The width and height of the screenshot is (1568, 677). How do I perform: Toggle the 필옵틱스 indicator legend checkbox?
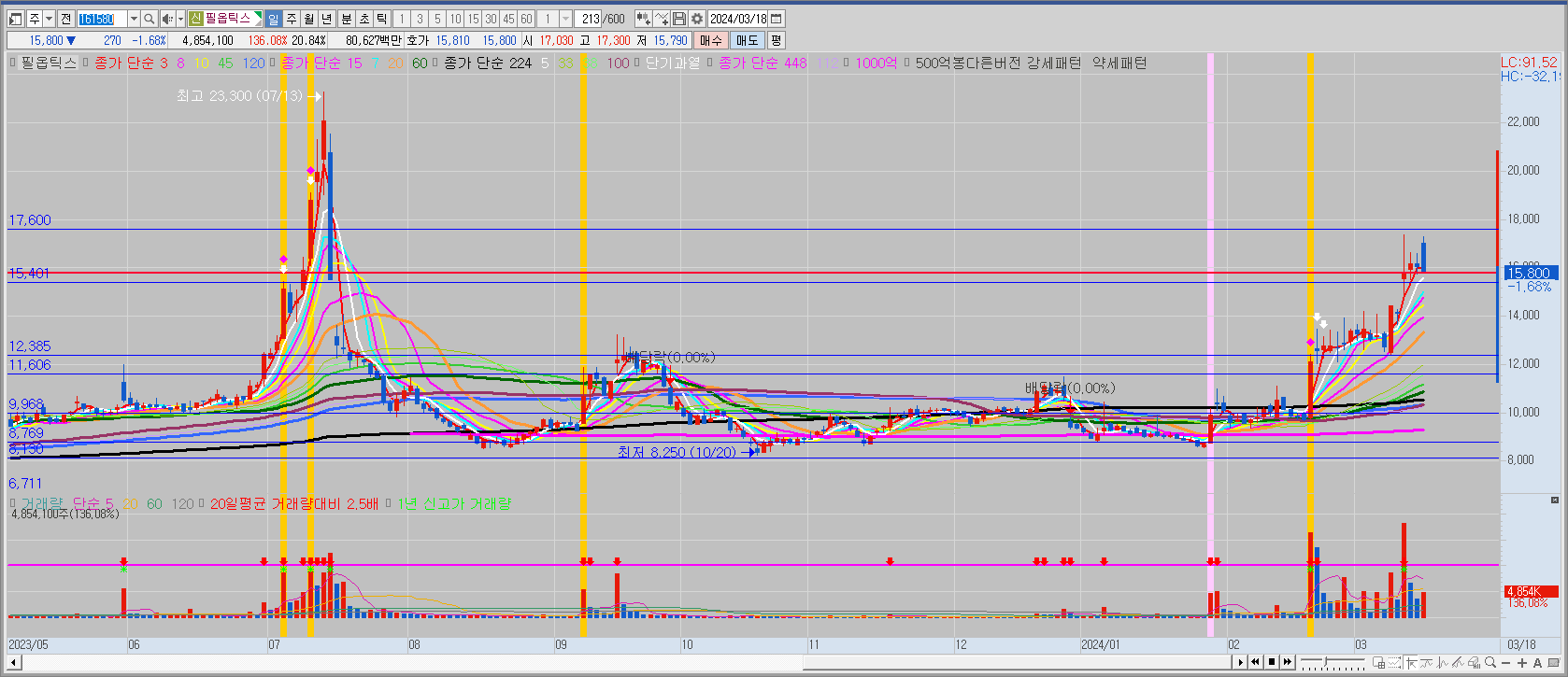(13, 63)
